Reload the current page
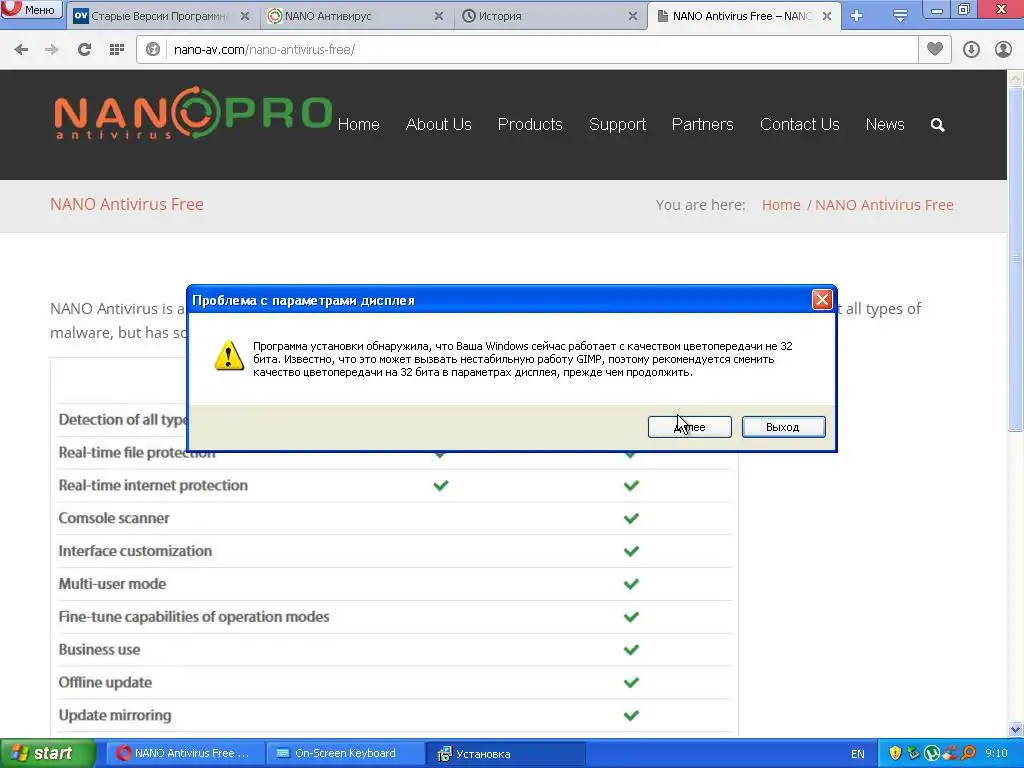The height and width of the screenshot is (768, 1024). point(84,50)
